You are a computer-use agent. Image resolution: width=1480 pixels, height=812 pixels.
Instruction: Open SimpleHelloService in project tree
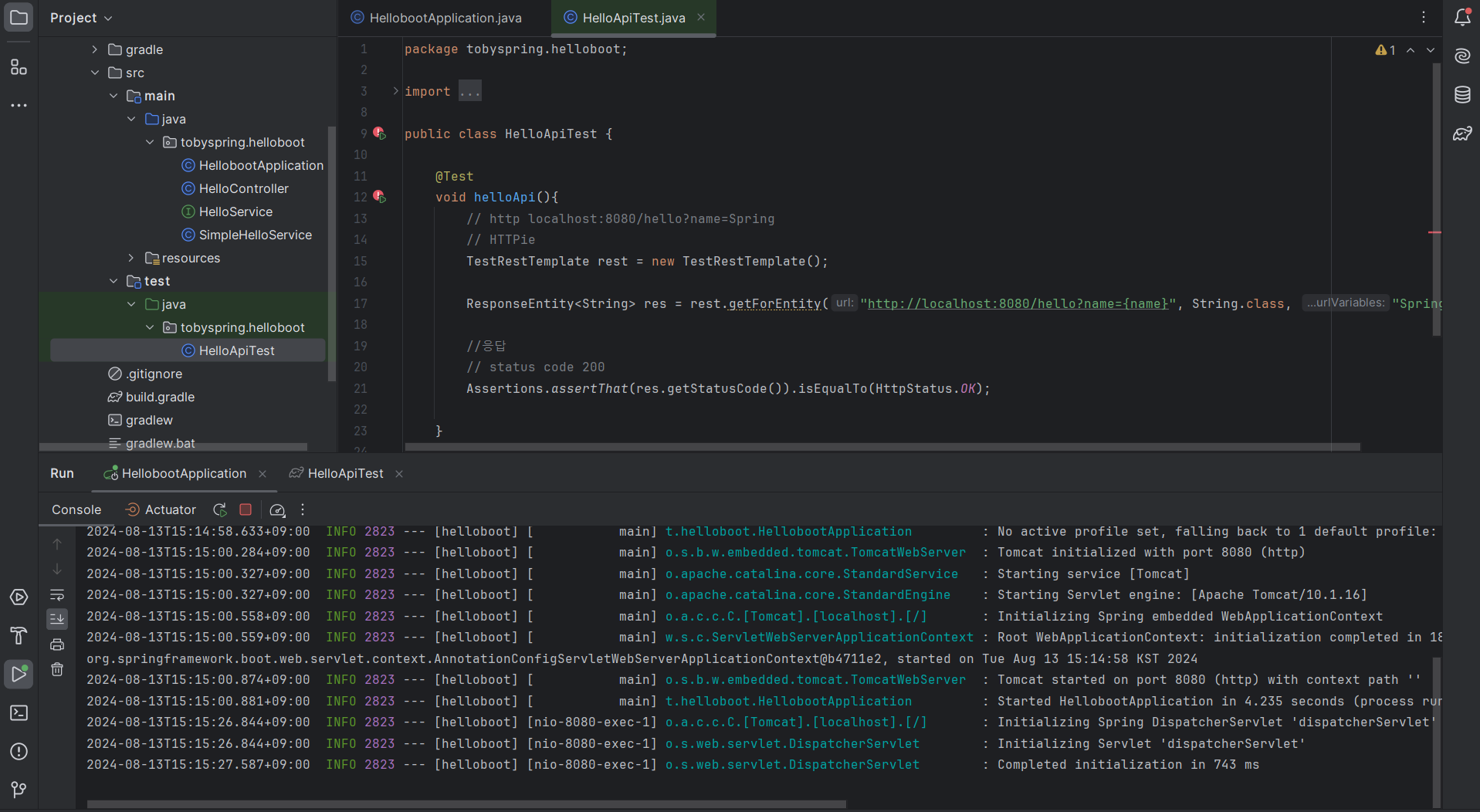[x=246, y=235]
